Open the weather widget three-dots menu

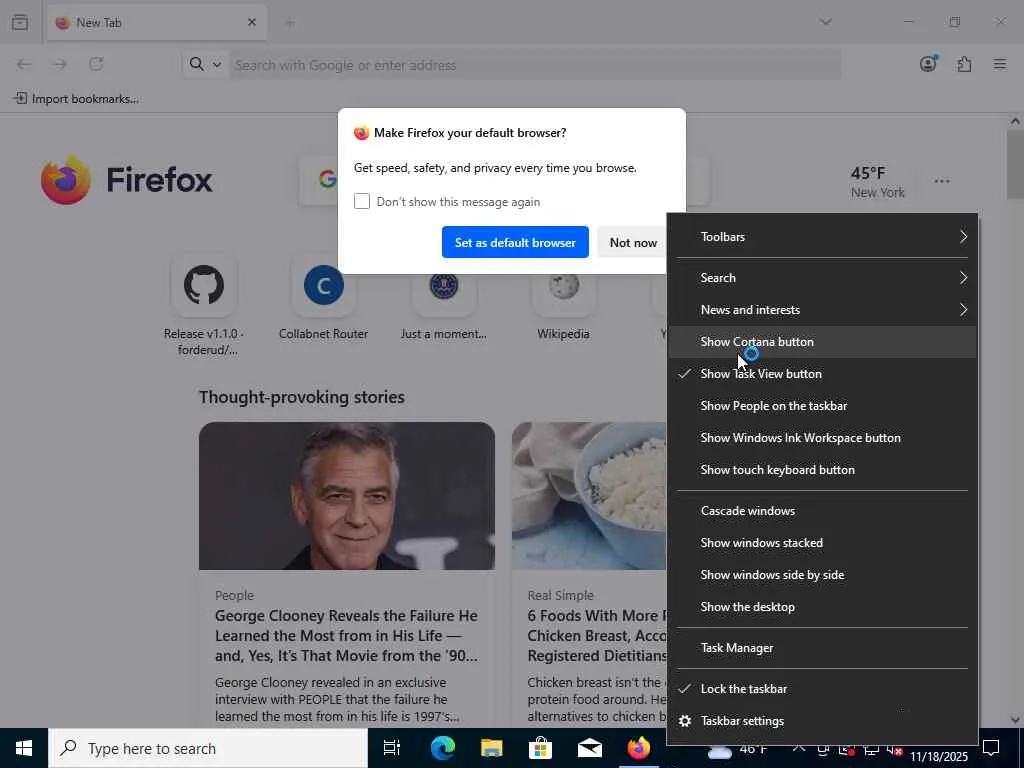click(x=942, y=181)
